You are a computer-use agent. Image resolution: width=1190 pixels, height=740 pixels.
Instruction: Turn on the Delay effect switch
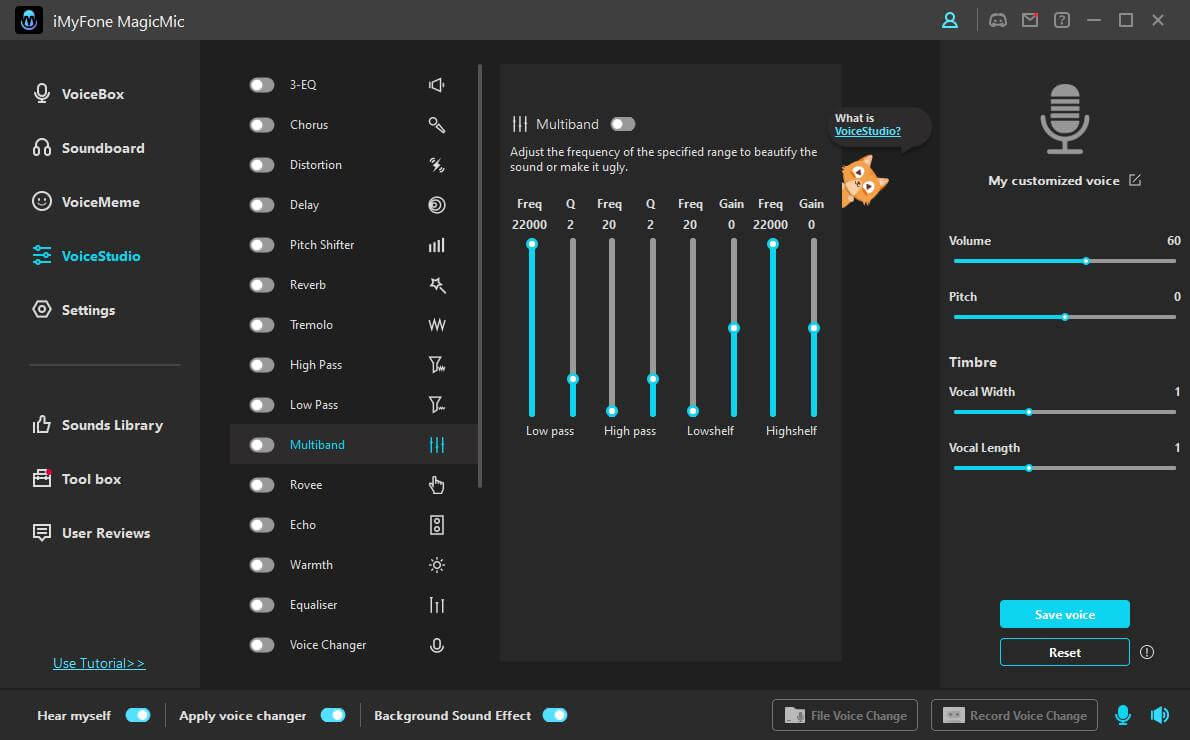click(x=262, y=205)
